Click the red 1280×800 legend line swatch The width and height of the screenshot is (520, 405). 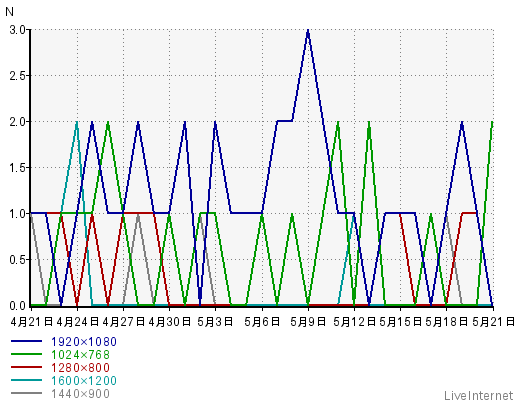click(26, 367)
